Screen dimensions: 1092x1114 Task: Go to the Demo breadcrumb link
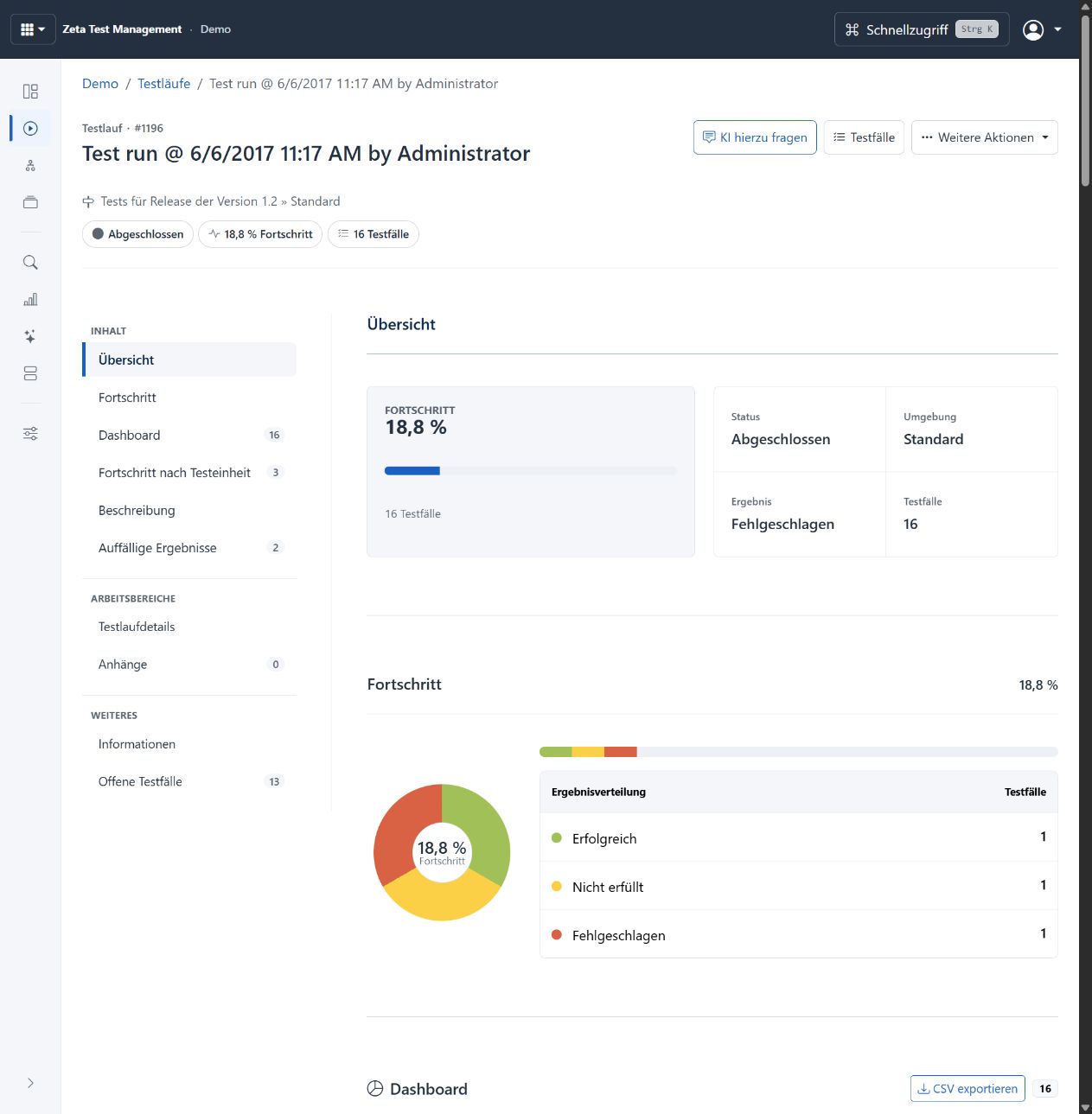coord(100,84)
